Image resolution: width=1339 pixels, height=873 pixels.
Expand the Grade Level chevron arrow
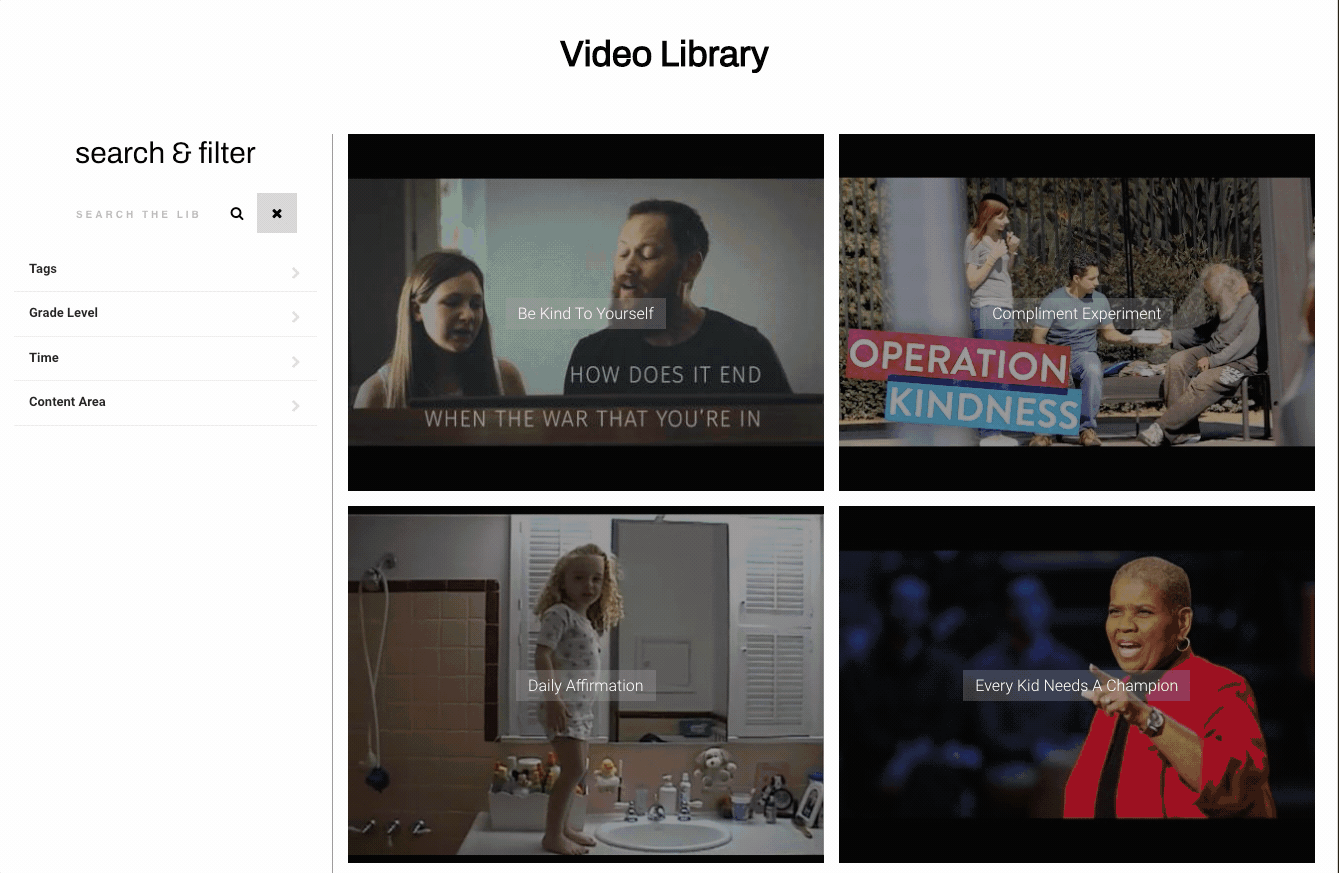[x=295, y=317]
